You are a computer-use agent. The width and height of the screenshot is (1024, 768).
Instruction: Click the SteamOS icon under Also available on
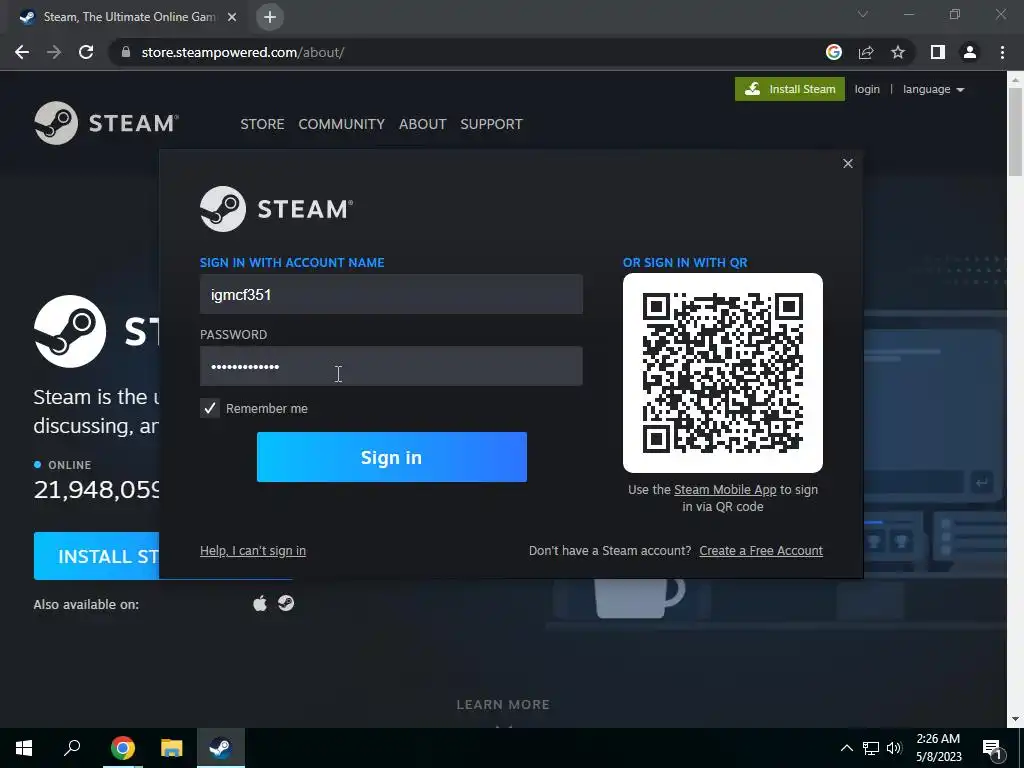[286, 603]
